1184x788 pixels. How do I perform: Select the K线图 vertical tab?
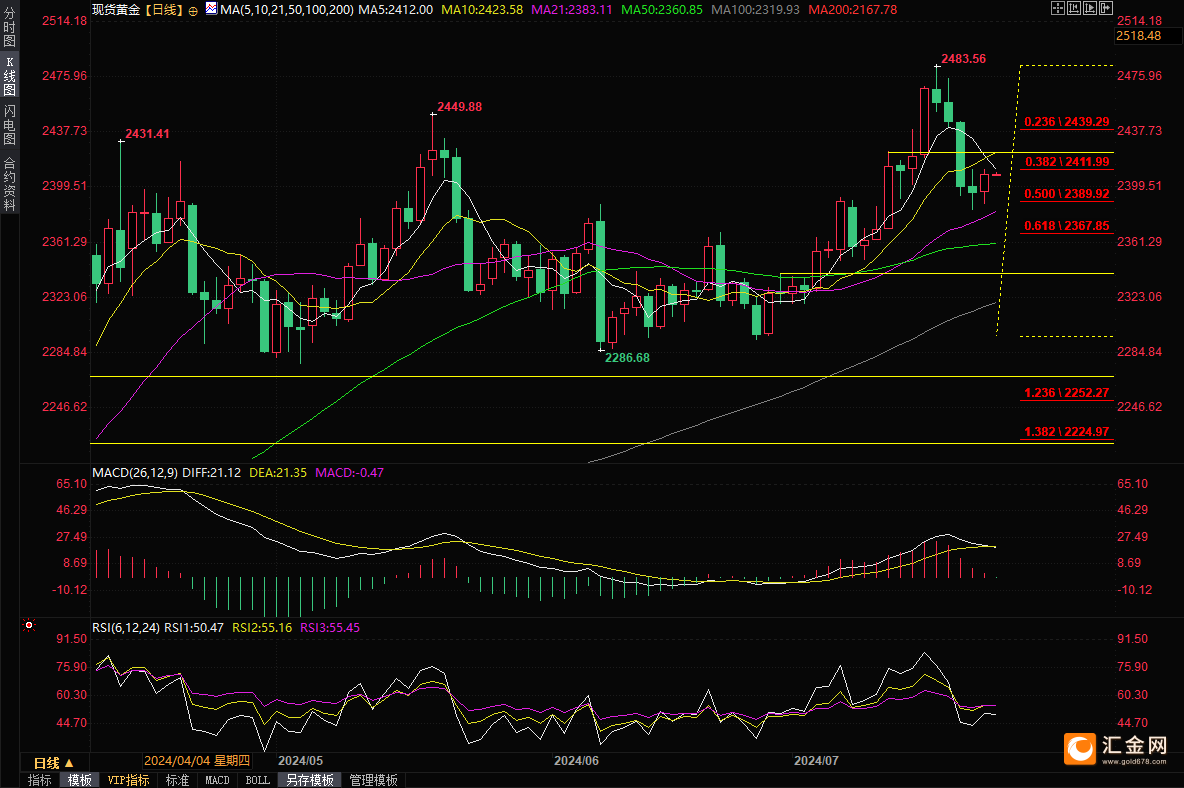point(9,75)
